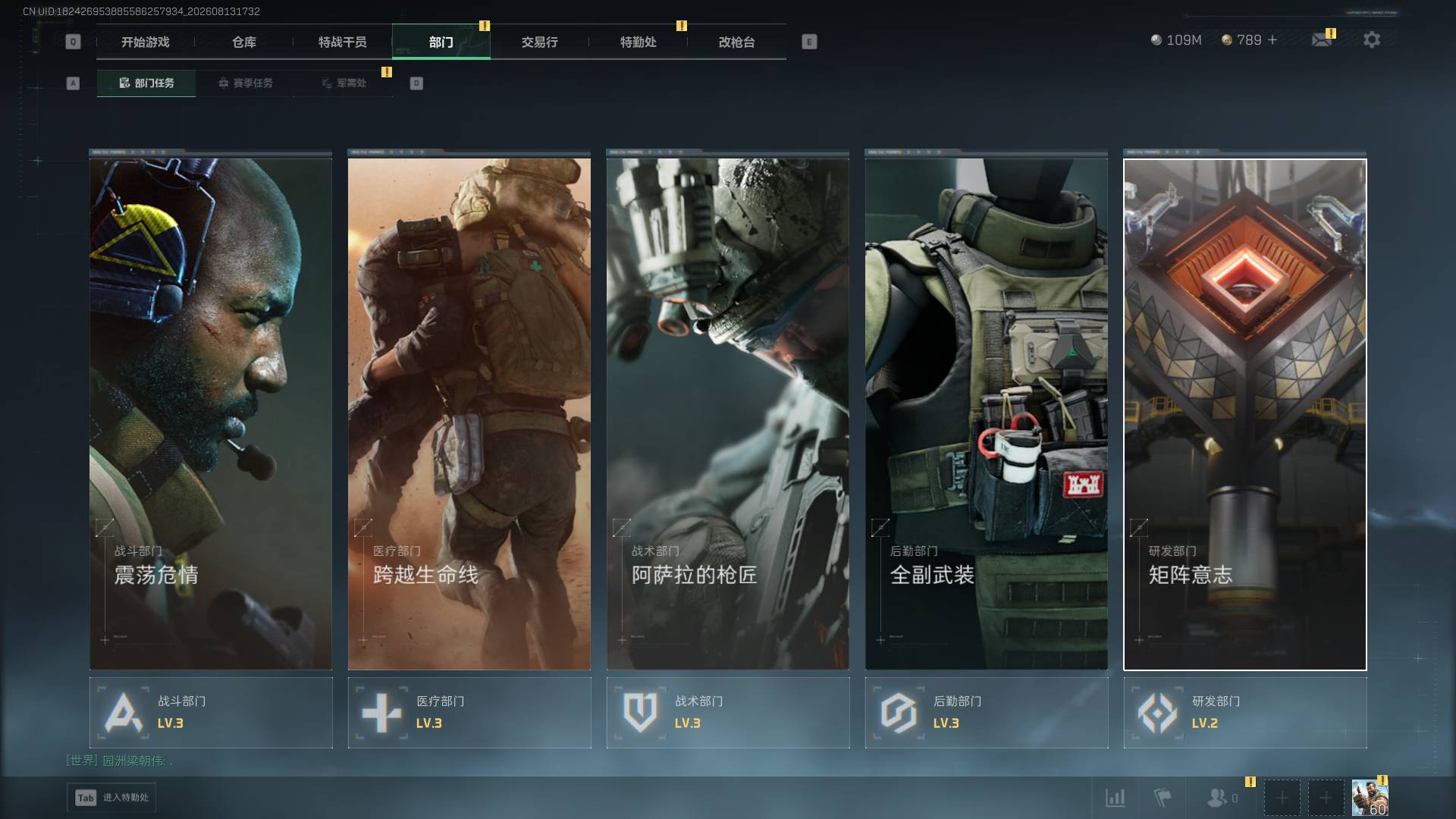Screen dimensions: 1456x819
Task: Click the 研发部门 LV.2 level panel
Action: (x=1245, y=713)
